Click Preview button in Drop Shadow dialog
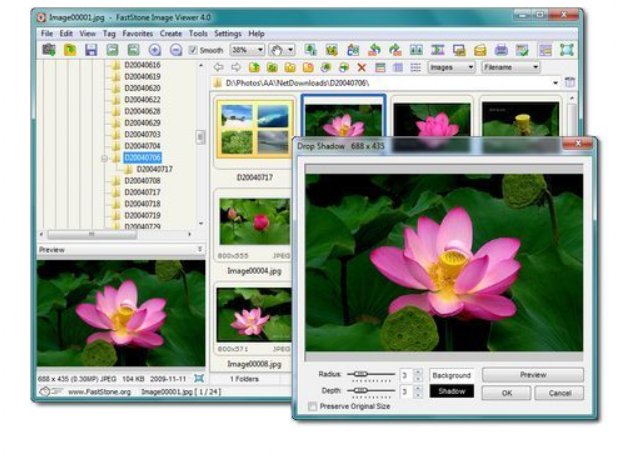Screen dimensions: 618x456 [533, 375]
